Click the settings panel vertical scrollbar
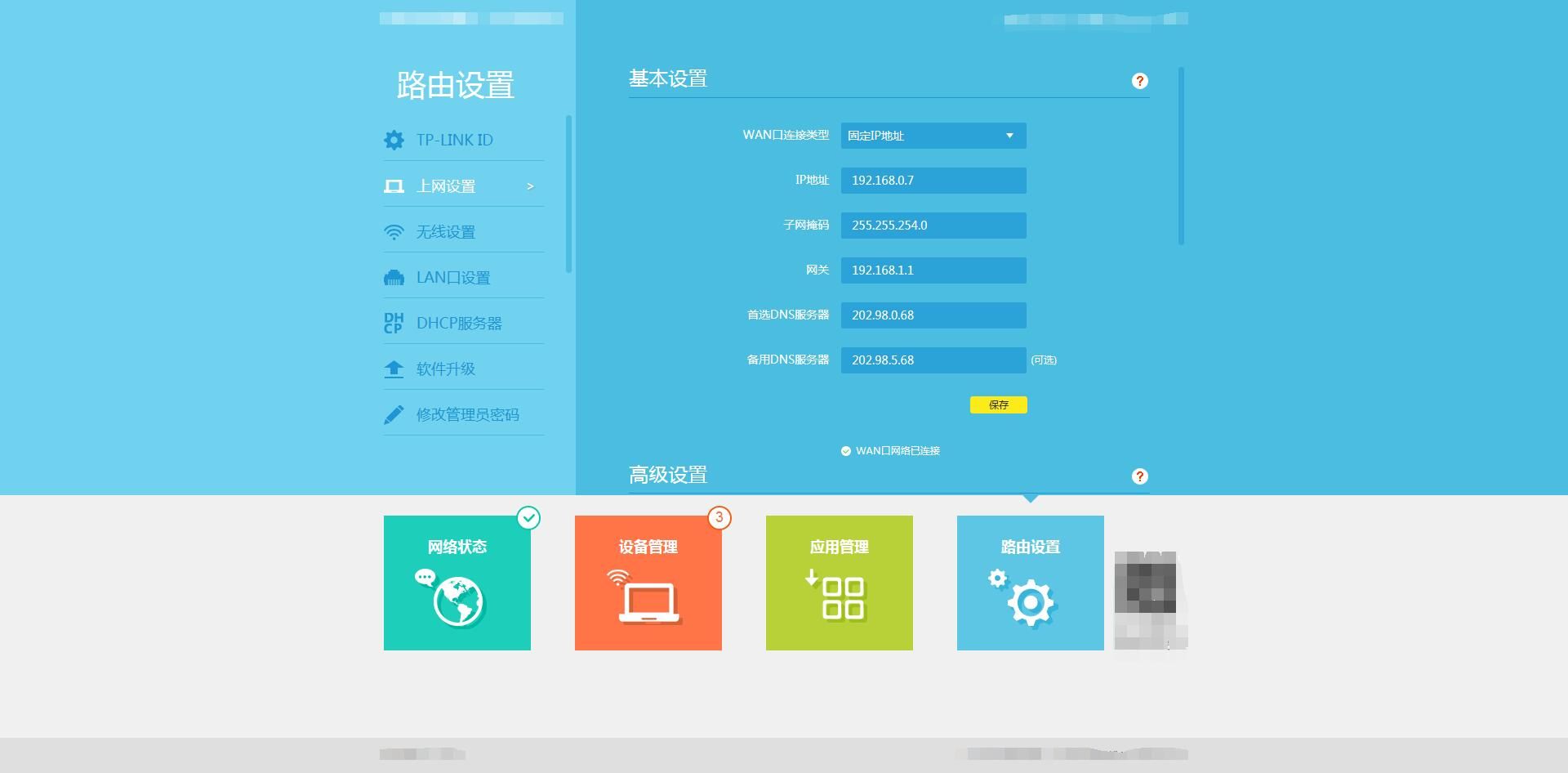Viewport: 1568px width, 773px height. [1181, 155]
